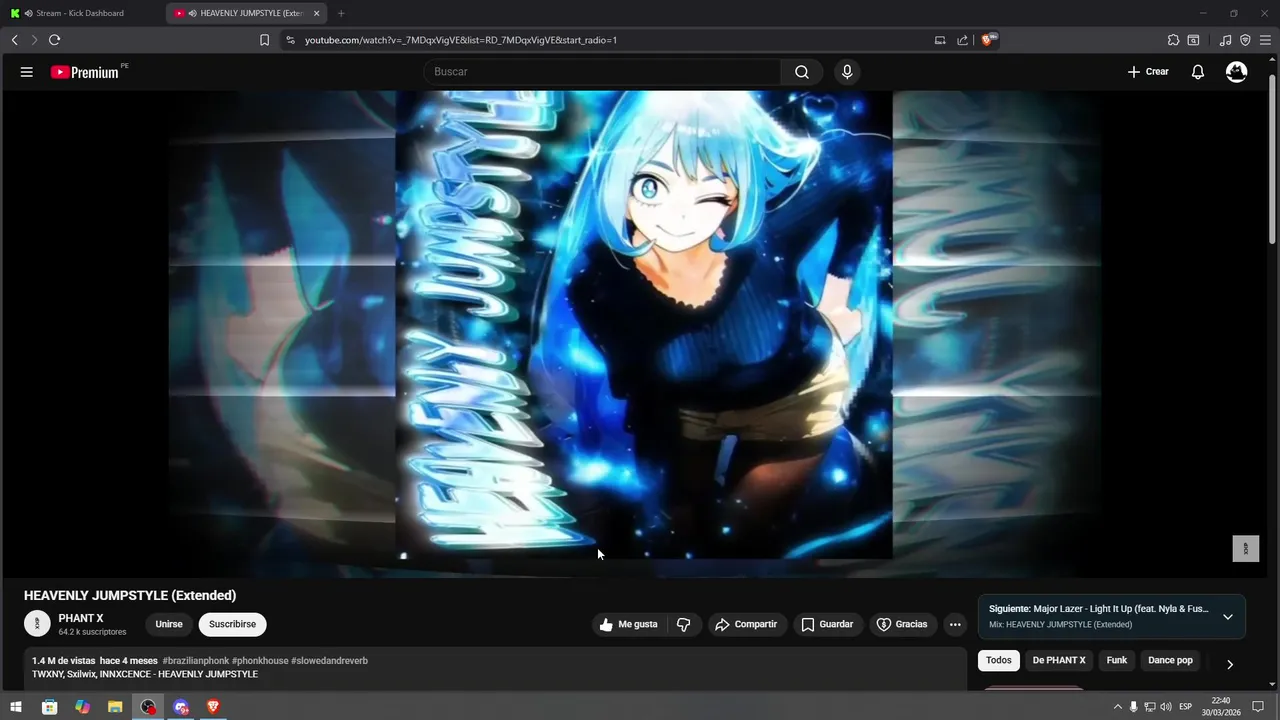Viewport: 1280px width, 720px height.
Task: Expand the mix playlist chevron
Action: 1228,617
